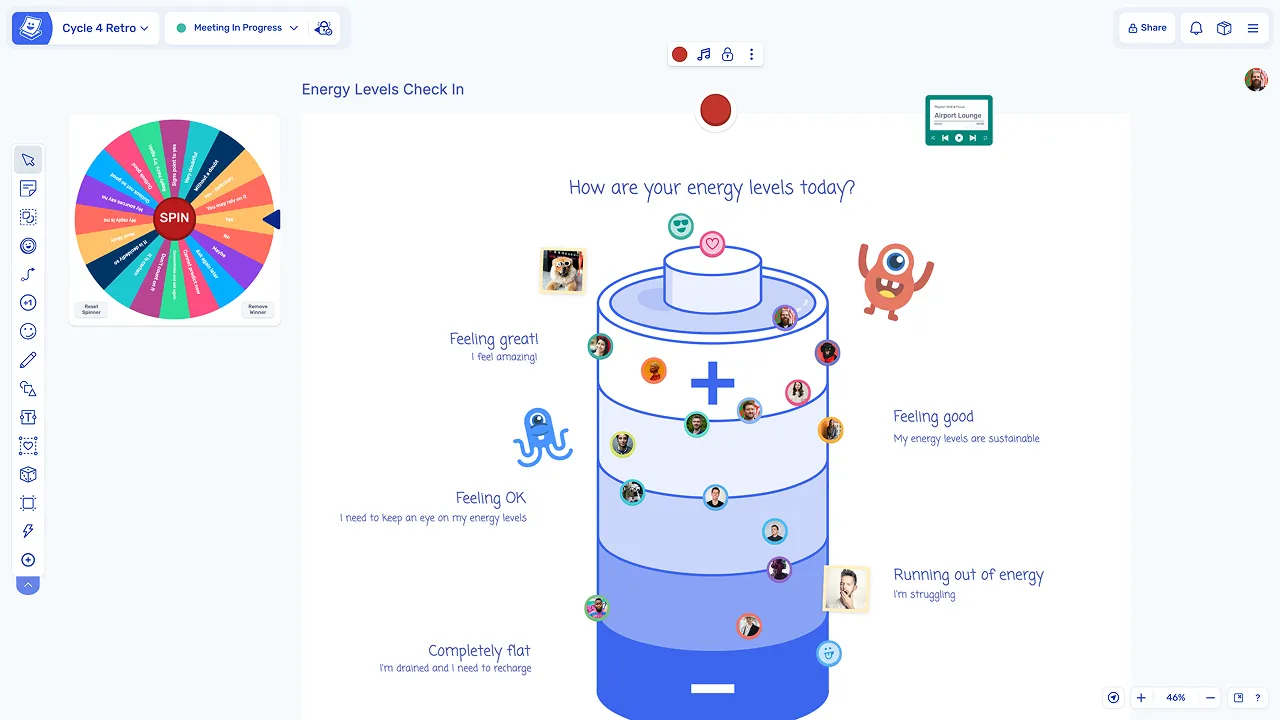Viewport: 1280px width, 720px height.
Task: Select the pencil drawing tool
Action: tap(28, 360)
